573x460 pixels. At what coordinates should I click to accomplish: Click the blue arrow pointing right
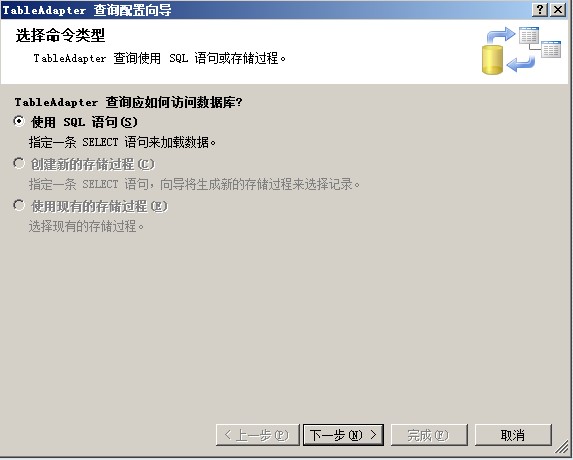click(500, 35)
